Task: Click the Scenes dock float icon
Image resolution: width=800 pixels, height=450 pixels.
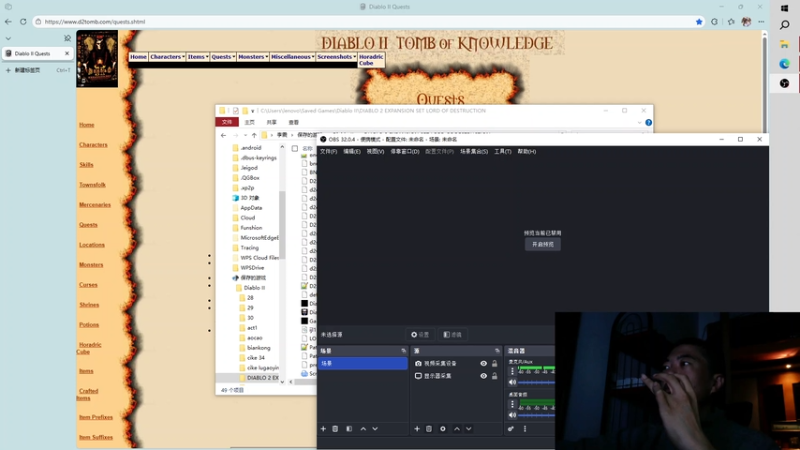Action: (404, 351)
